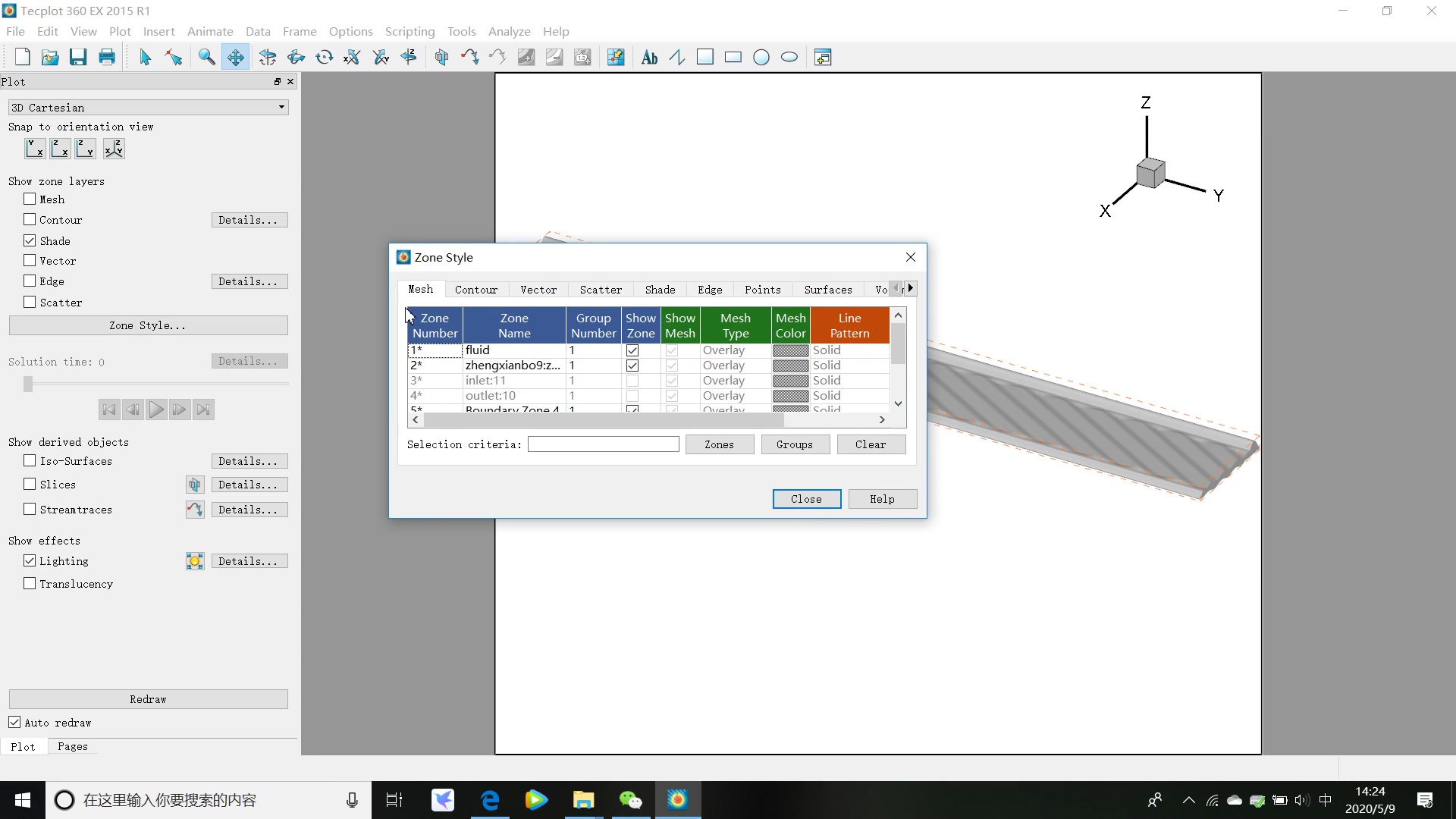Choose the Add Circle tool
Screen dimensions: 1456x819
(x=761, y=58)
